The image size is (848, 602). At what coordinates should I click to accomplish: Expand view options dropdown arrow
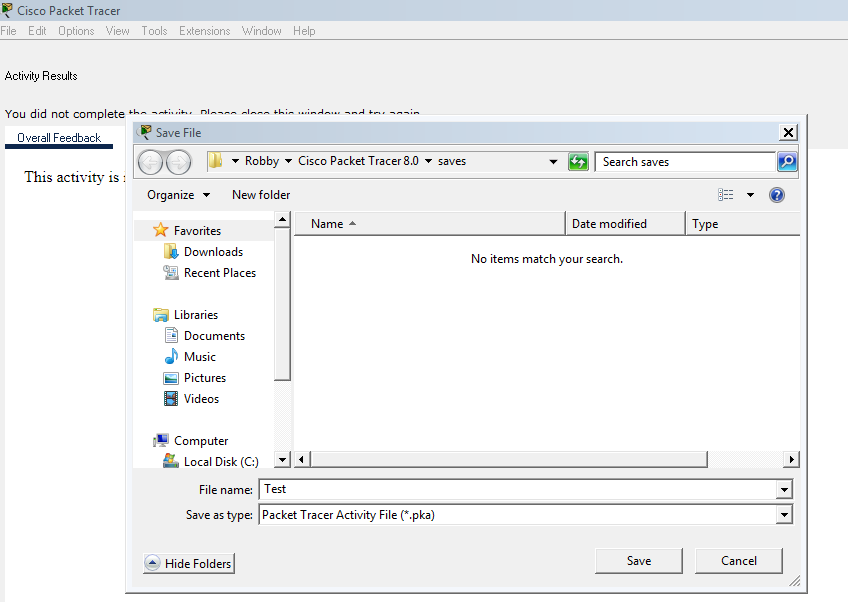point(750,195)
